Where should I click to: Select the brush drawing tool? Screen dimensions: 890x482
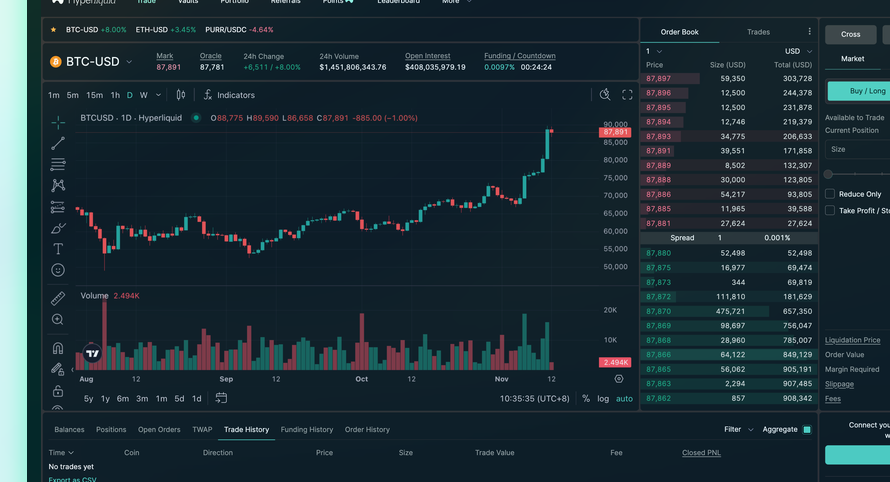coord(58,228)
